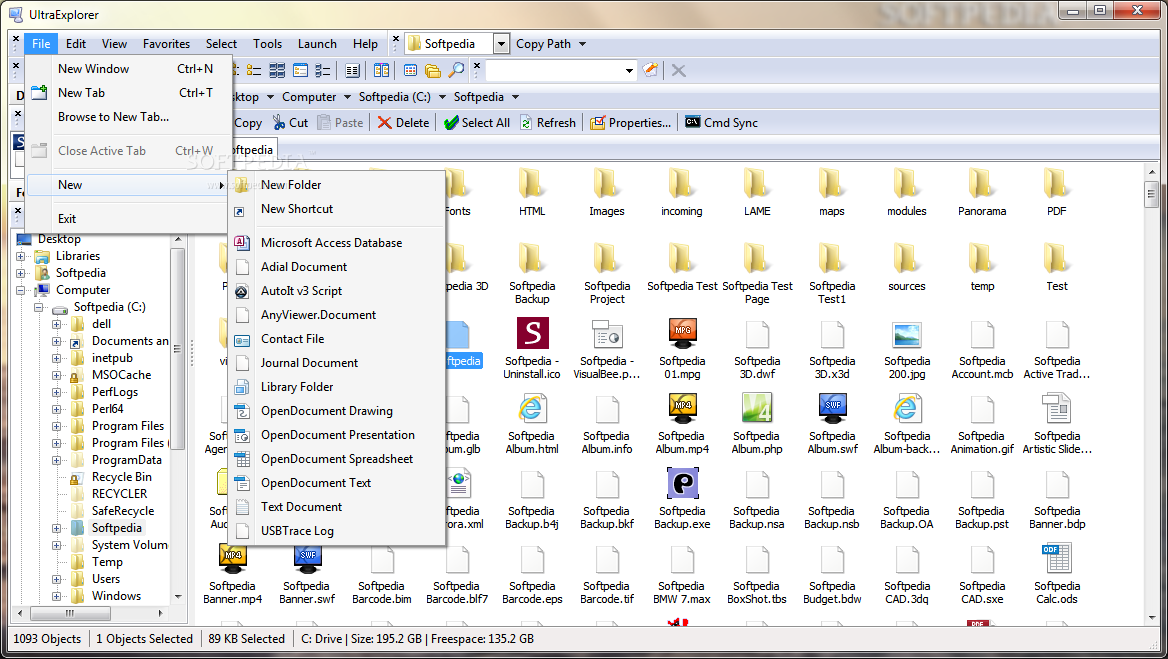Viewport: 1168px width, 659px height.
Task: Create a new Text Document
Action: (337, 507)
